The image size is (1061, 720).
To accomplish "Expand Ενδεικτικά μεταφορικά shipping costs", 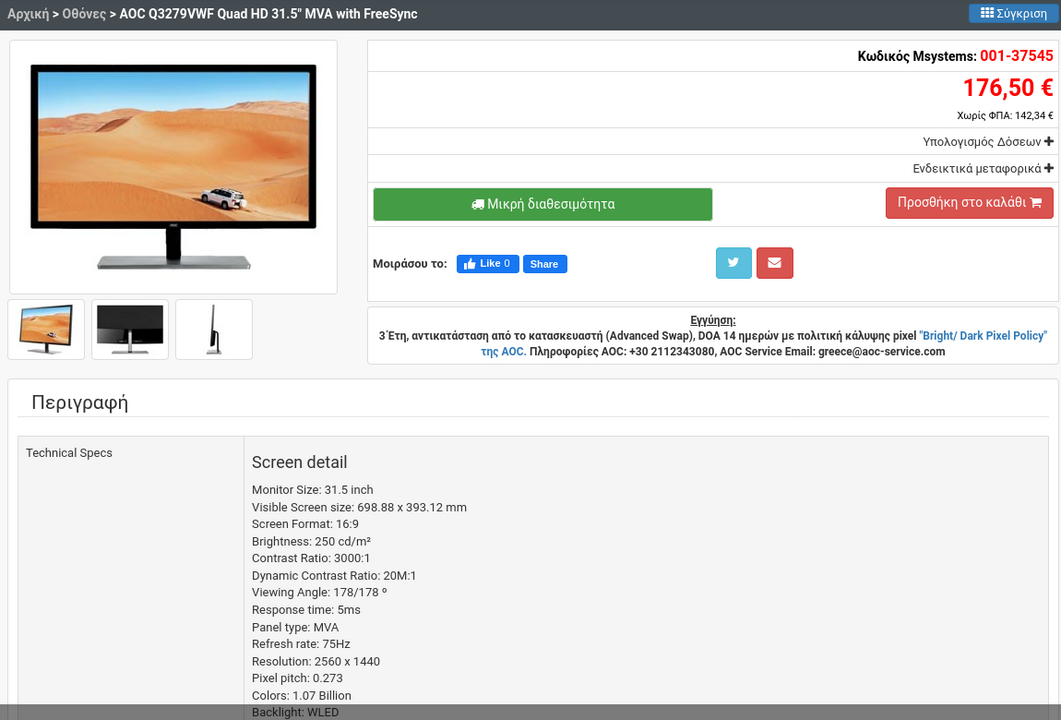I will coord(983,168).
